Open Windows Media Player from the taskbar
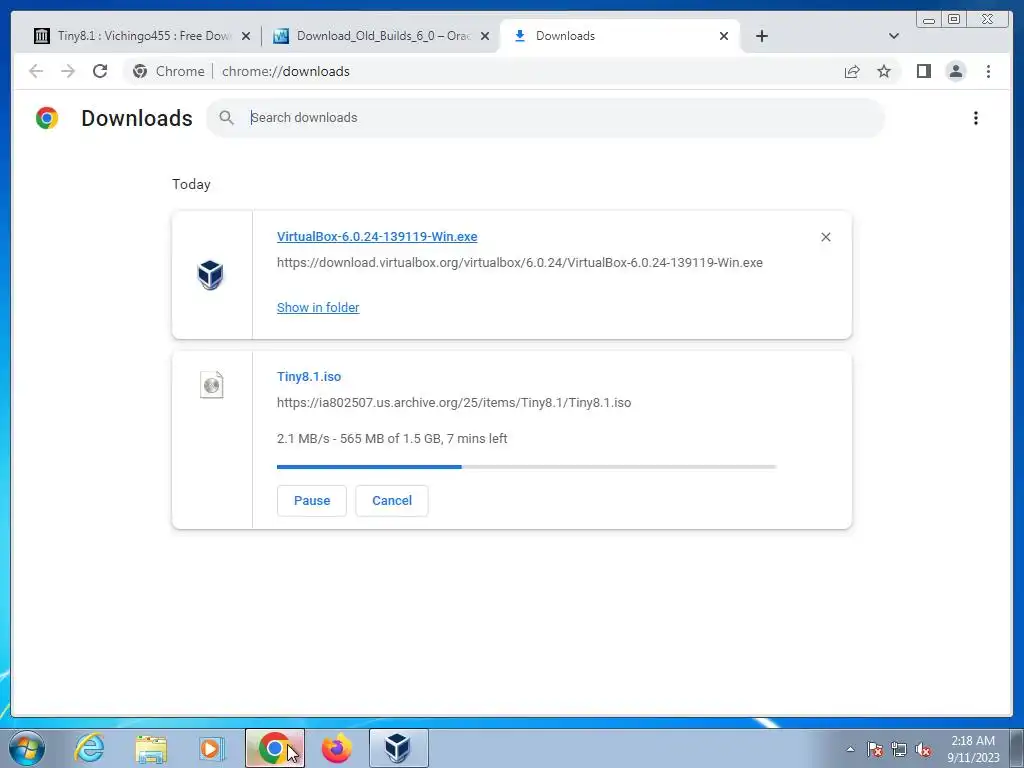 pos(211,748)
